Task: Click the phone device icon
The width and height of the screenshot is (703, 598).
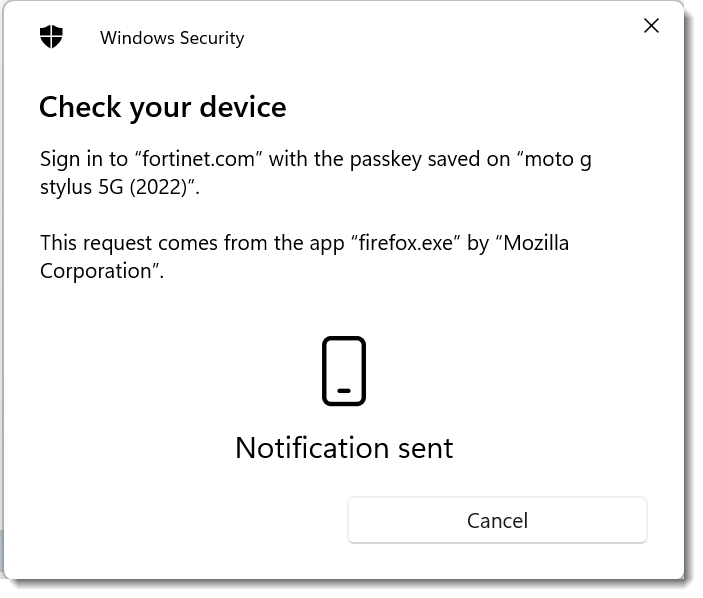Action: [344, 371]
